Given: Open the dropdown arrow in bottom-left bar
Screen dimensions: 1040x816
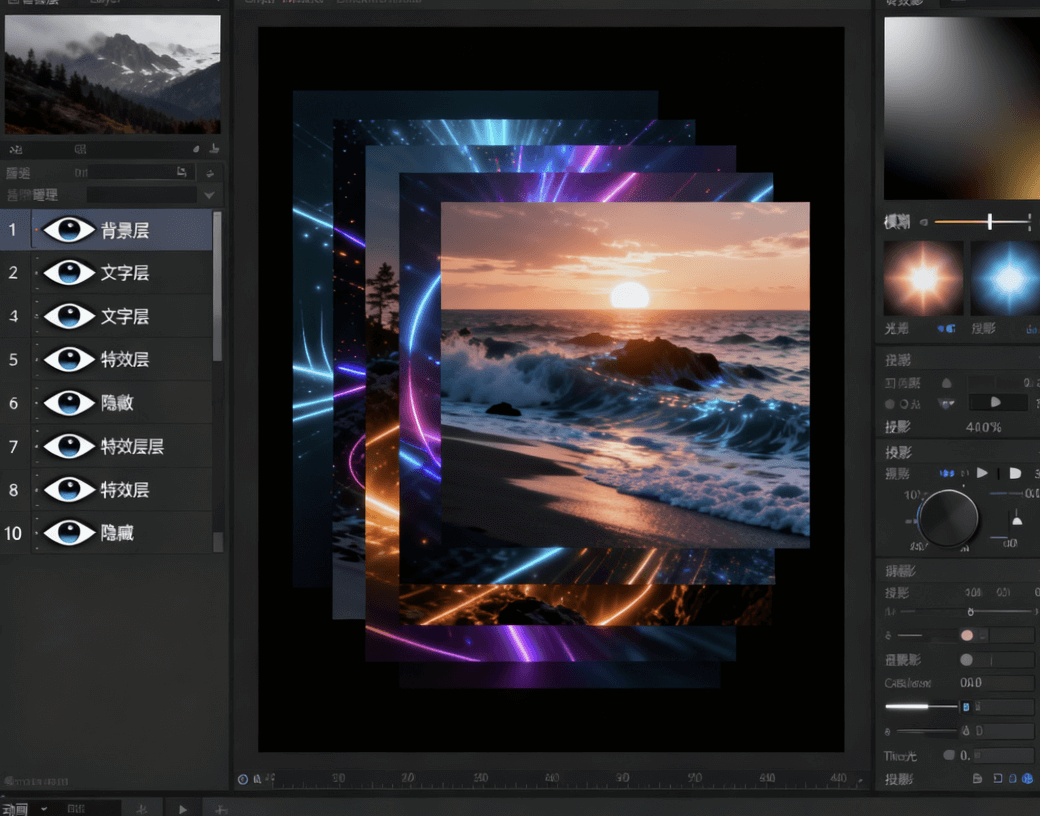Looking at the screenshot, I should click(x=44, y=808).
